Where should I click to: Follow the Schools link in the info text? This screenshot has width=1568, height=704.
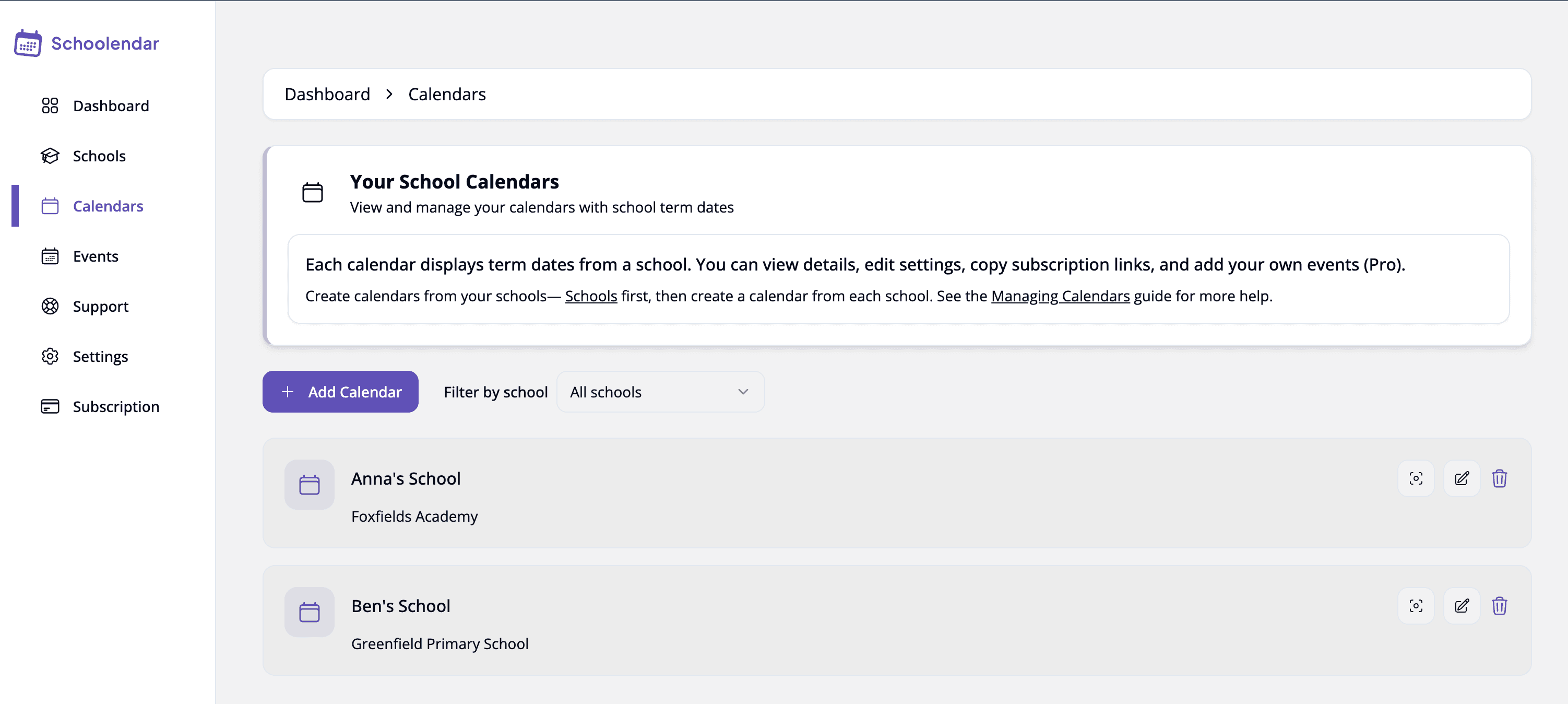coord(590,297)
